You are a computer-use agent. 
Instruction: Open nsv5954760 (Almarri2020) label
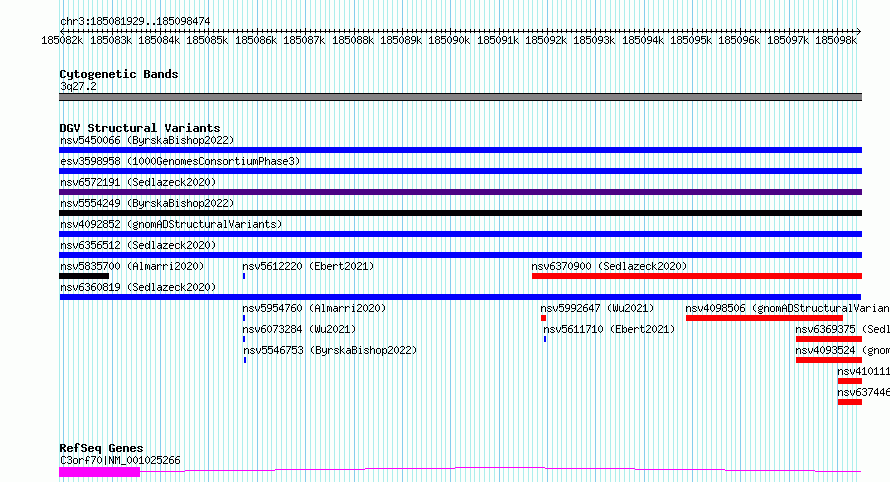coord(314,308)
